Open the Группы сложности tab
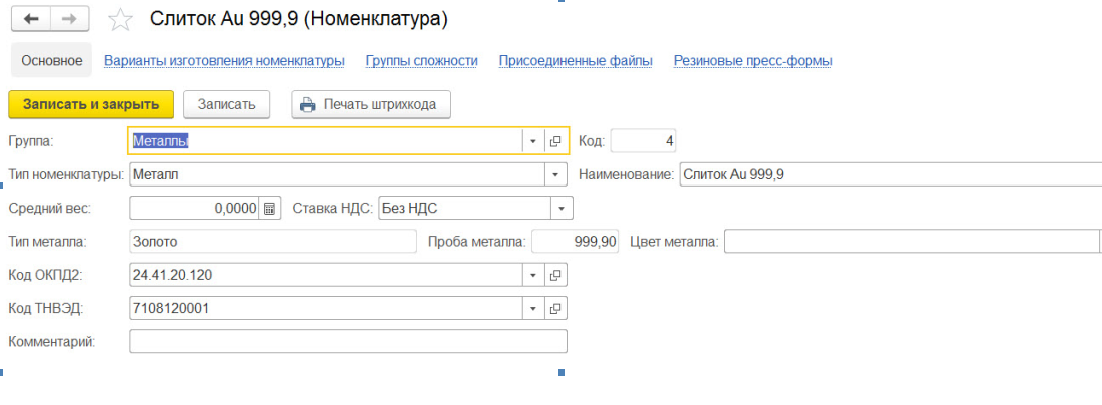Screen dimensions: 1102x405 pyautogui.click(x=421, y=61)
